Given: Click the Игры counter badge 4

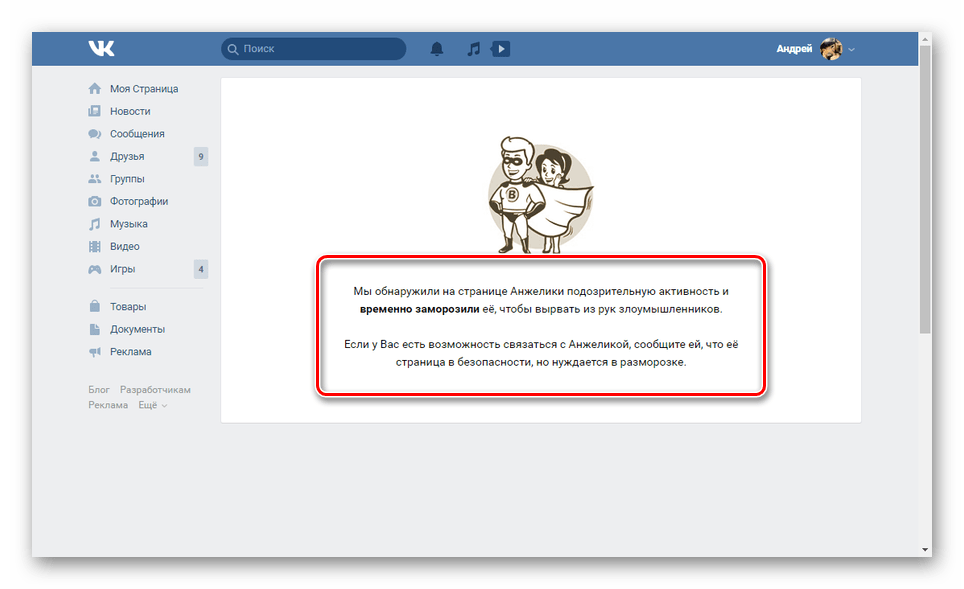Looking at the screenshot, I should (201, 269).
